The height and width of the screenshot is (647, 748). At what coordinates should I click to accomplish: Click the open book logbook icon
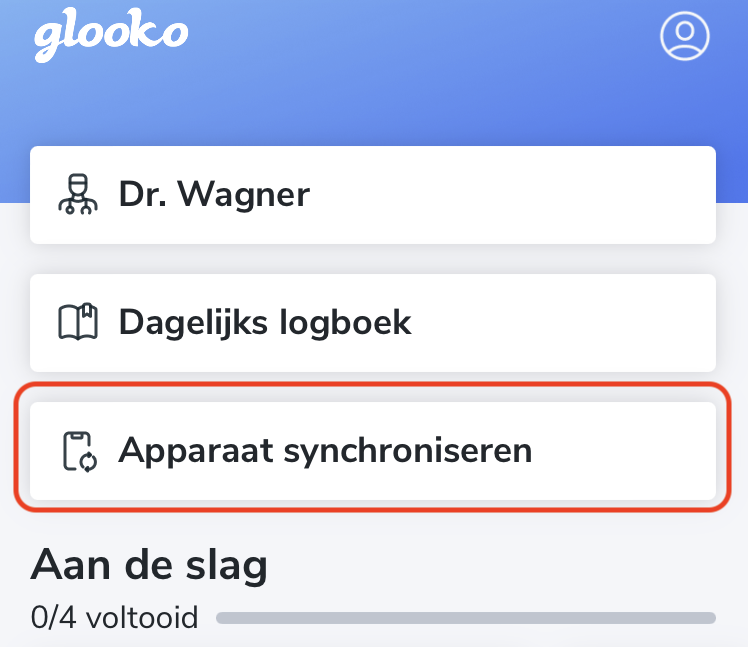point(78,322)
